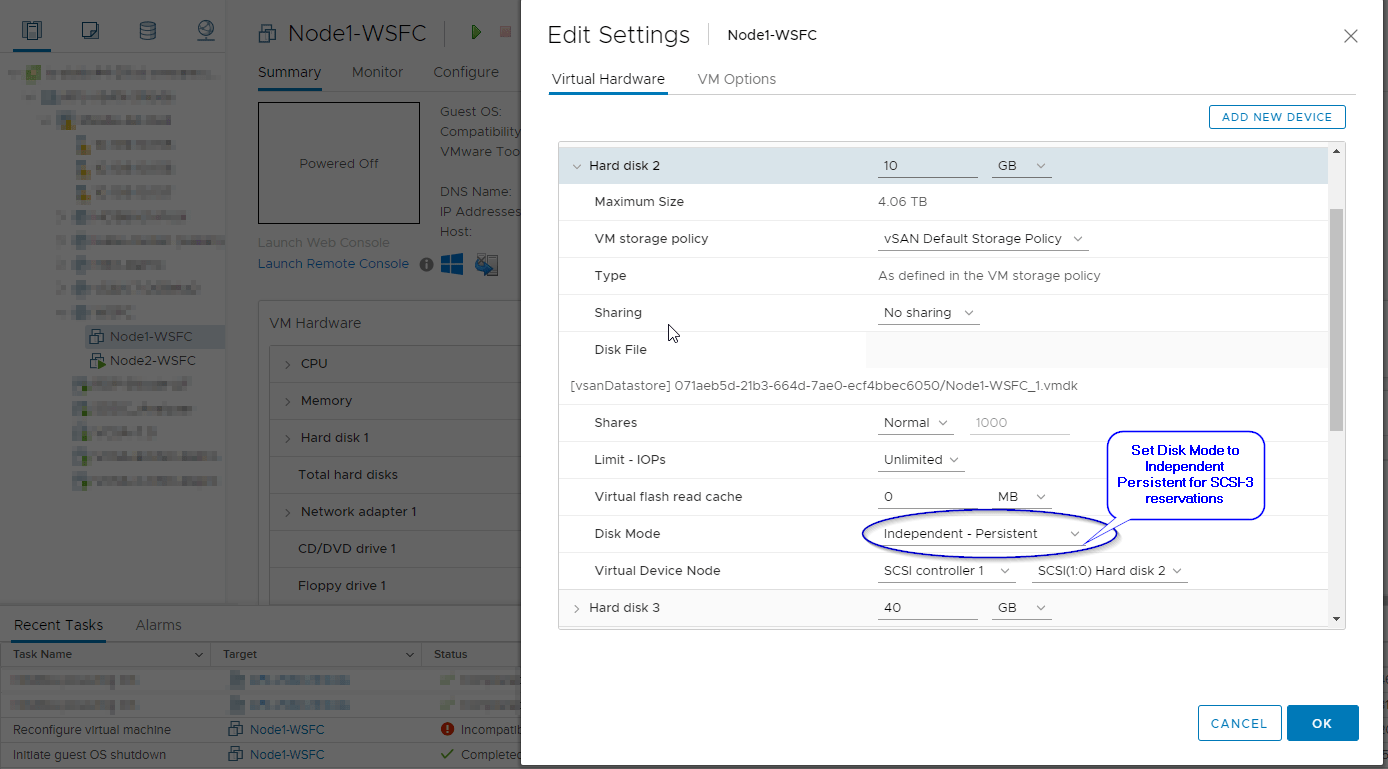The width and height of the screenshot is (1388, 769).
Task: Open the Alarms tab
Action: point(158,625)
